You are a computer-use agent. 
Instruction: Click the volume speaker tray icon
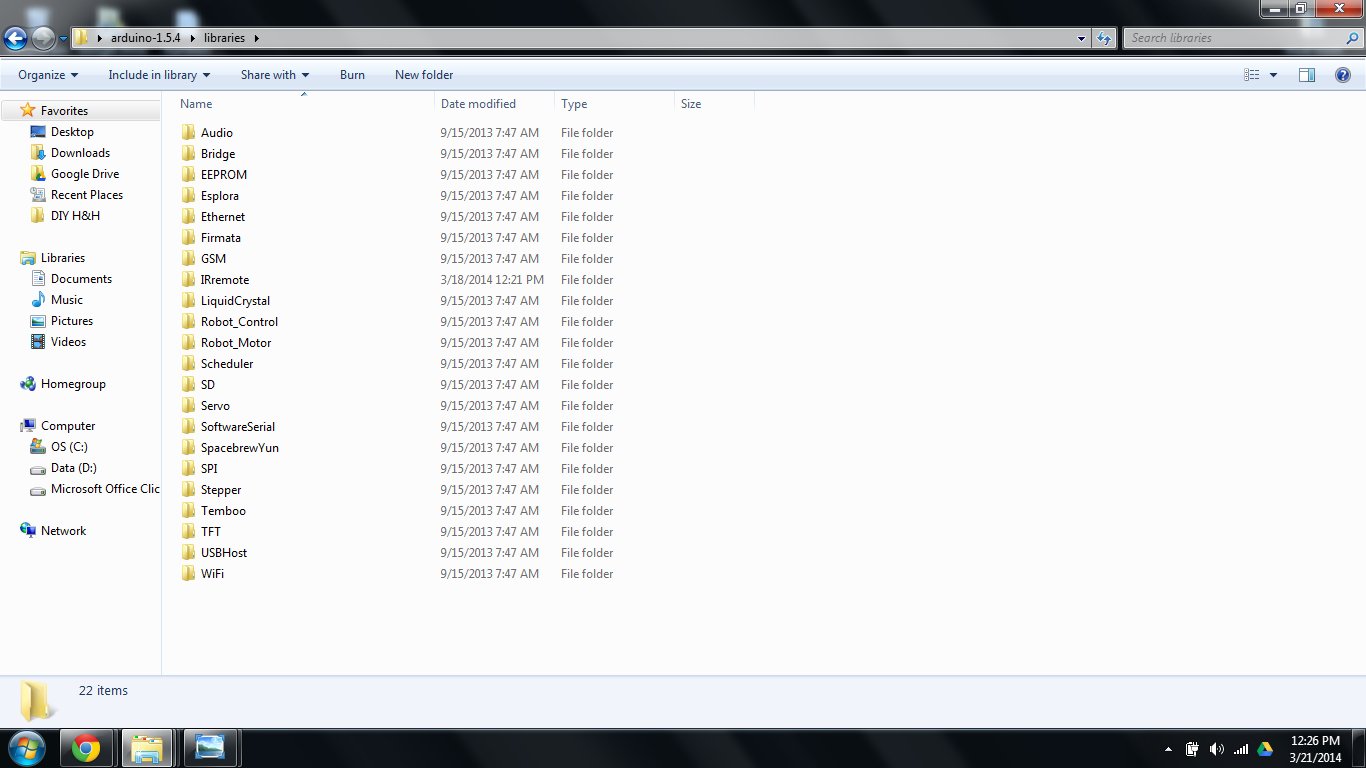pyautogui.click(x=1216, y=749)
